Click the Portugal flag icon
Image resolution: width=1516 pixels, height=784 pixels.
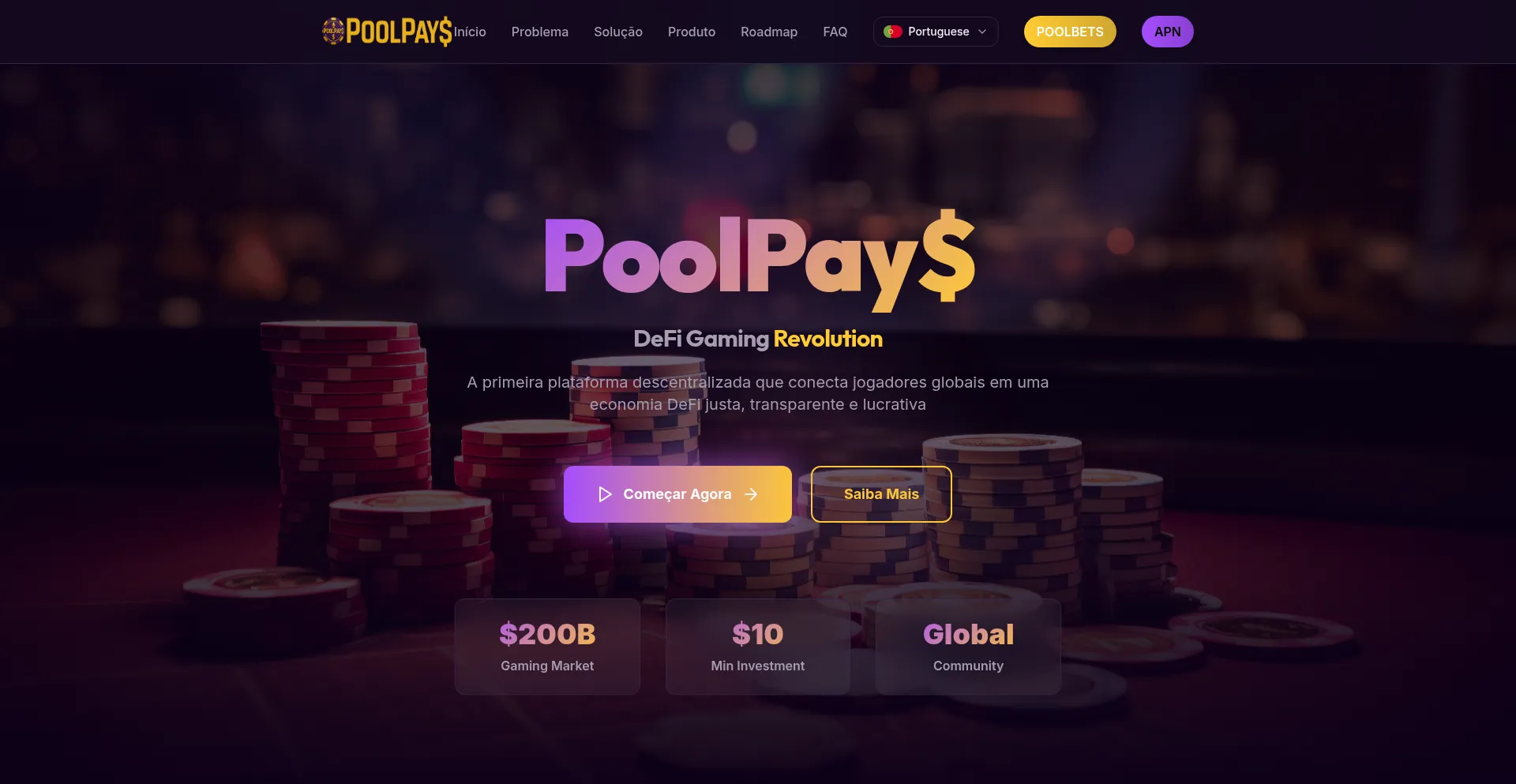coord(893,32)
